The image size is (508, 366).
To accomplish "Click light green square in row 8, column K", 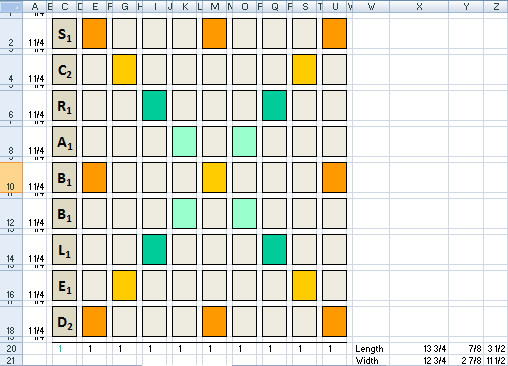I will (185, 141).
